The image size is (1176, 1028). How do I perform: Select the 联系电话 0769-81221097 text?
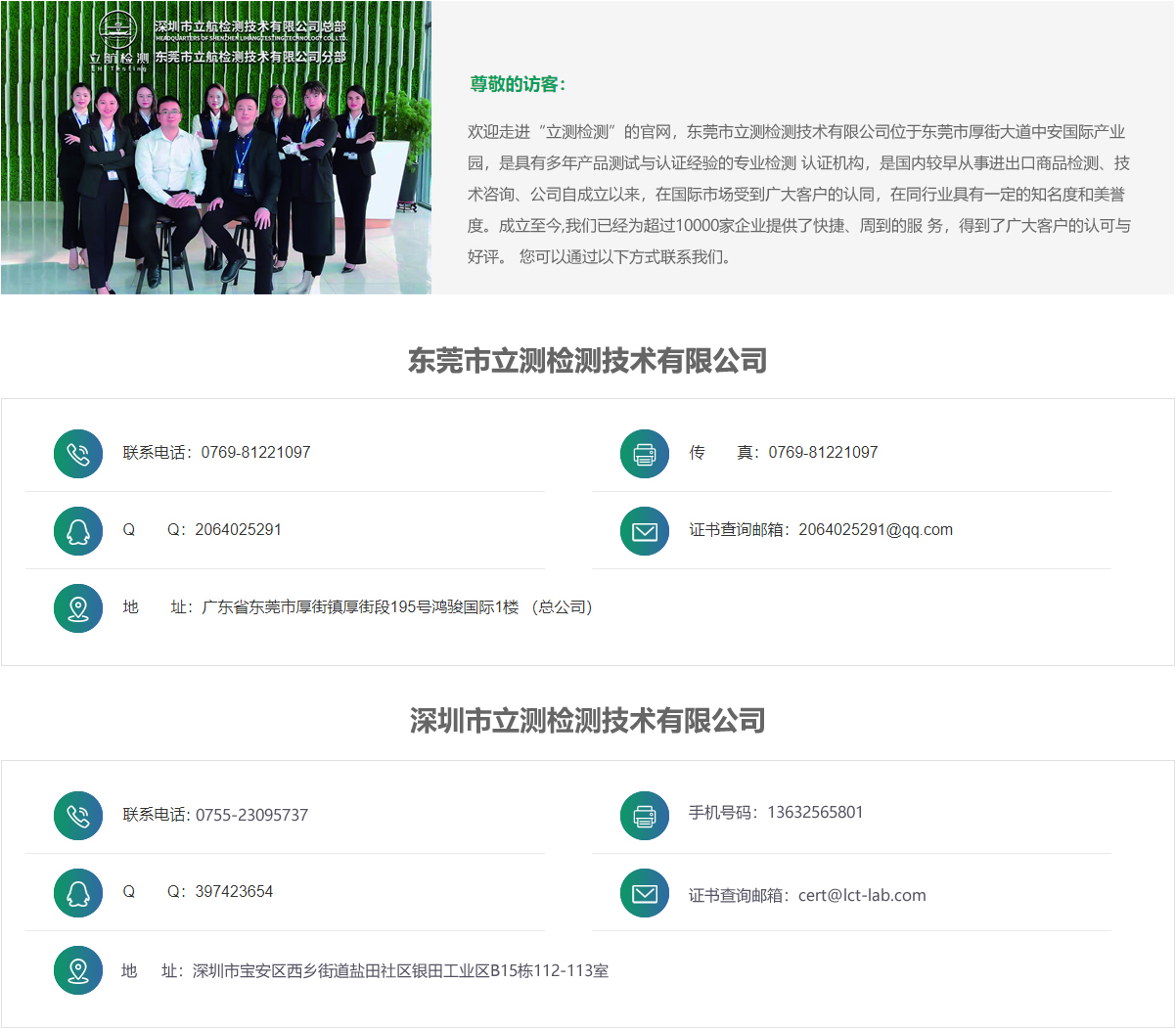point(216,452)
